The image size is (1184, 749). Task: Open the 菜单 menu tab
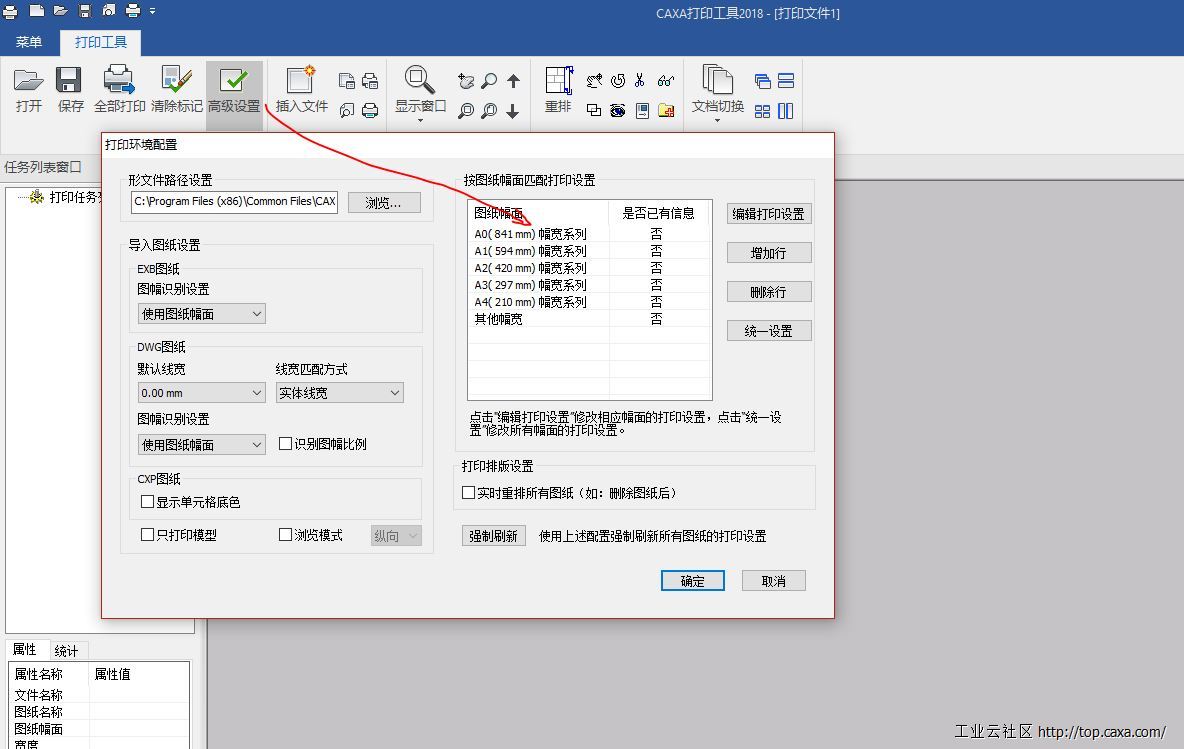pos(29,42)
